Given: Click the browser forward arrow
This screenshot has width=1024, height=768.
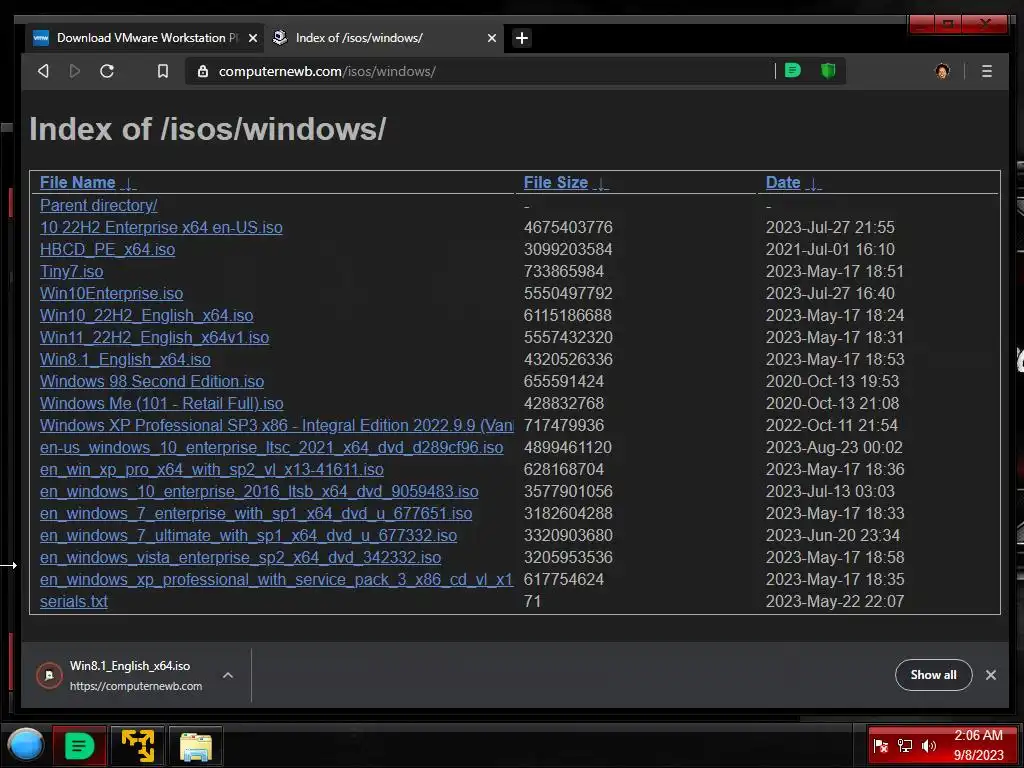Looking at the screenshot, I should [74, 71].
